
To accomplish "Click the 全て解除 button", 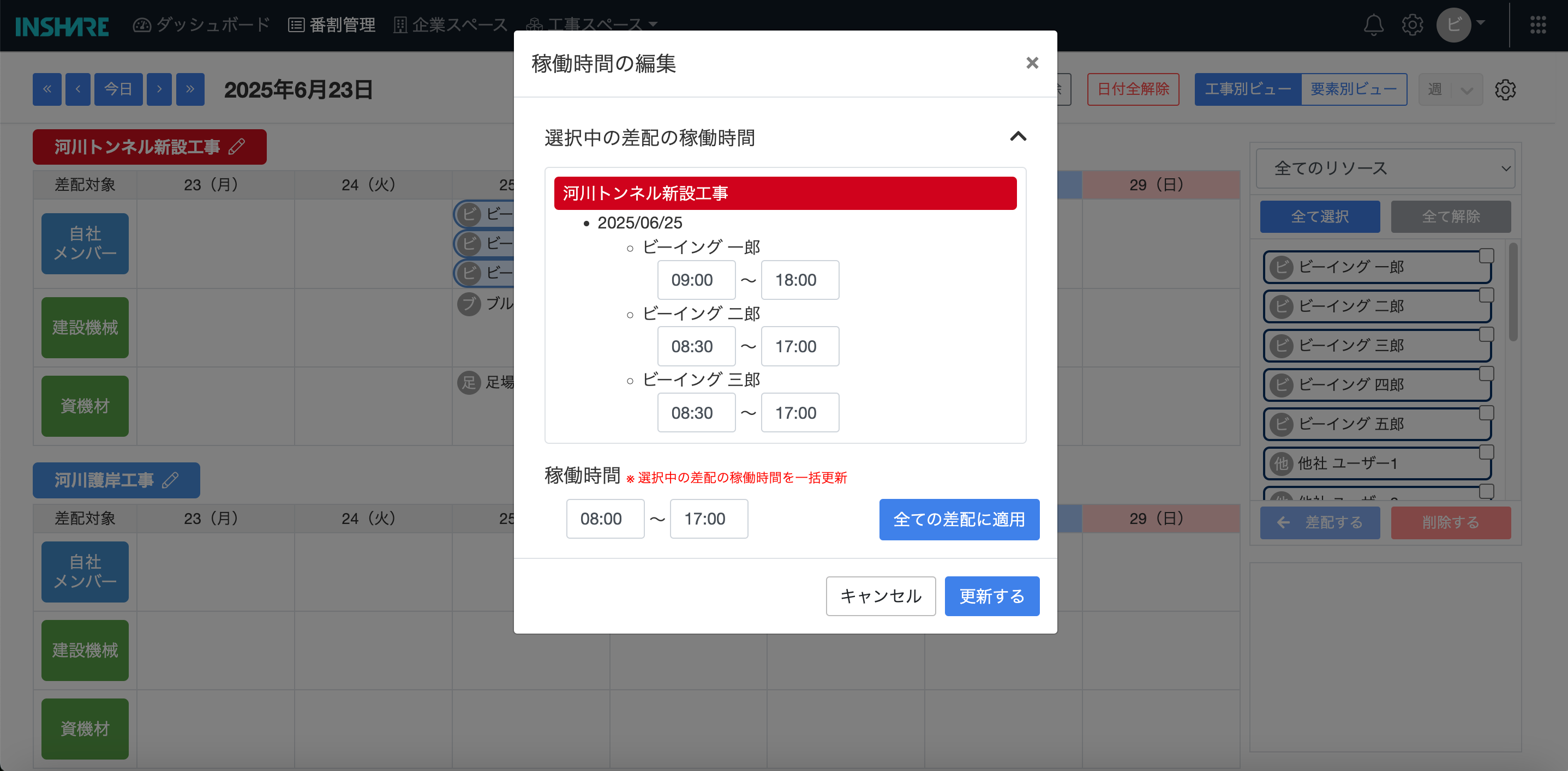I will tap(1451, 216).
